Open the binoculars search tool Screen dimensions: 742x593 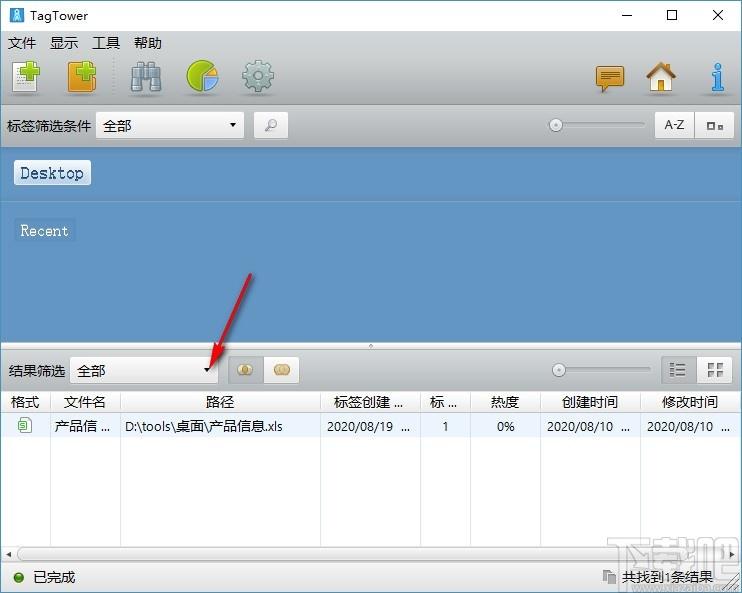click(146, 77)
